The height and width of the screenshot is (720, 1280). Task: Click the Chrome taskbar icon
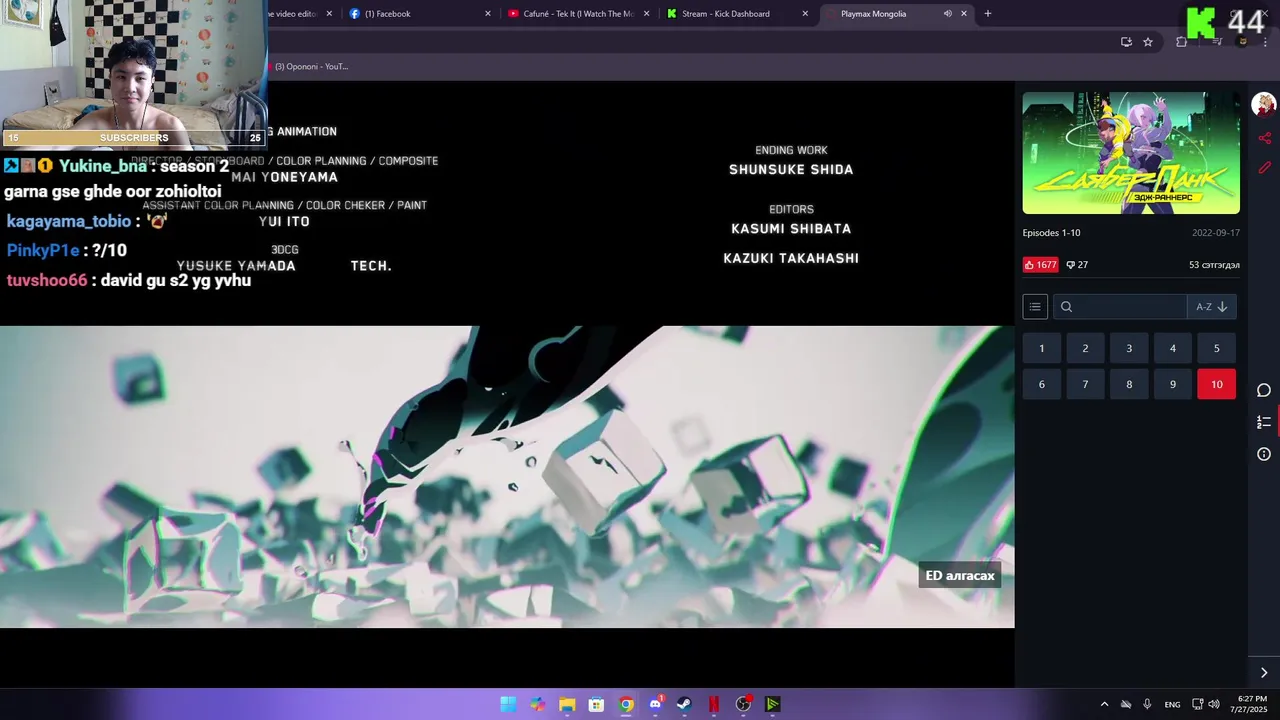(626, 704)
